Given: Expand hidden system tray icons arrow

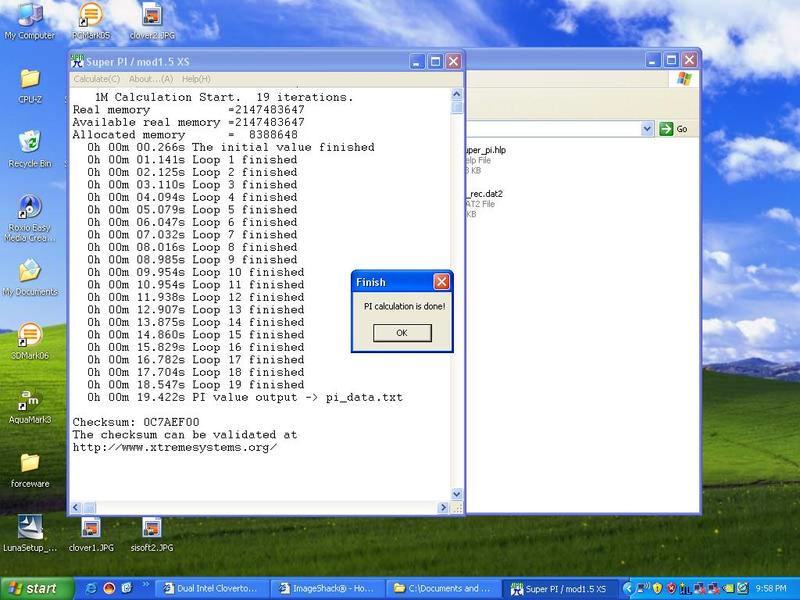Looking at the screenshot, I should 628,588.
